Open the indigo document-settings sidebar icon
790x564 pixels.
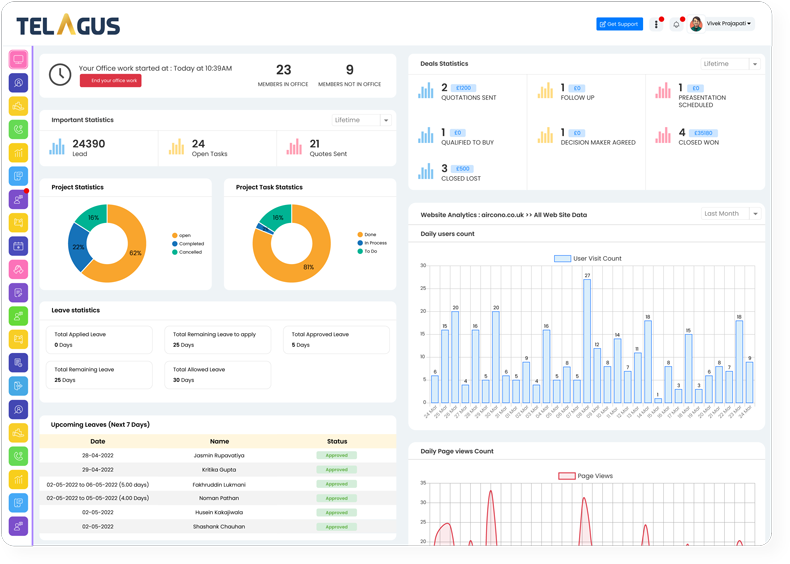(19, 363)
